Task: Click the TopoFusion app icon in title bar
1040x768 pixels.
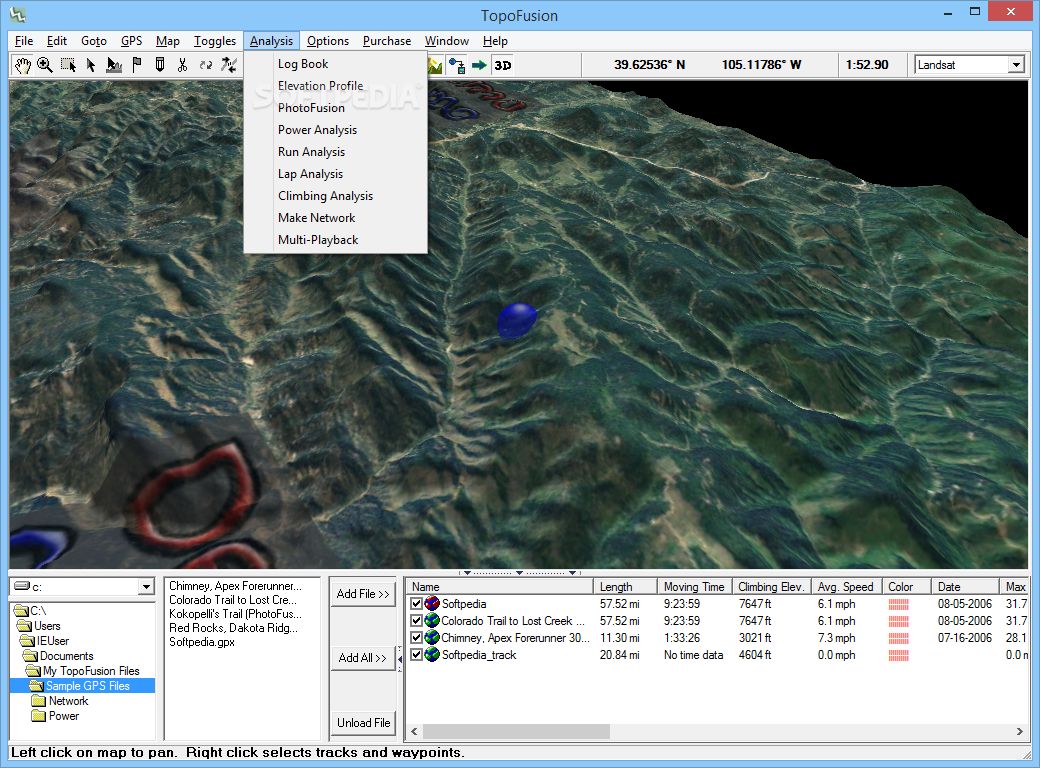Action: click(x=18, y=14)
